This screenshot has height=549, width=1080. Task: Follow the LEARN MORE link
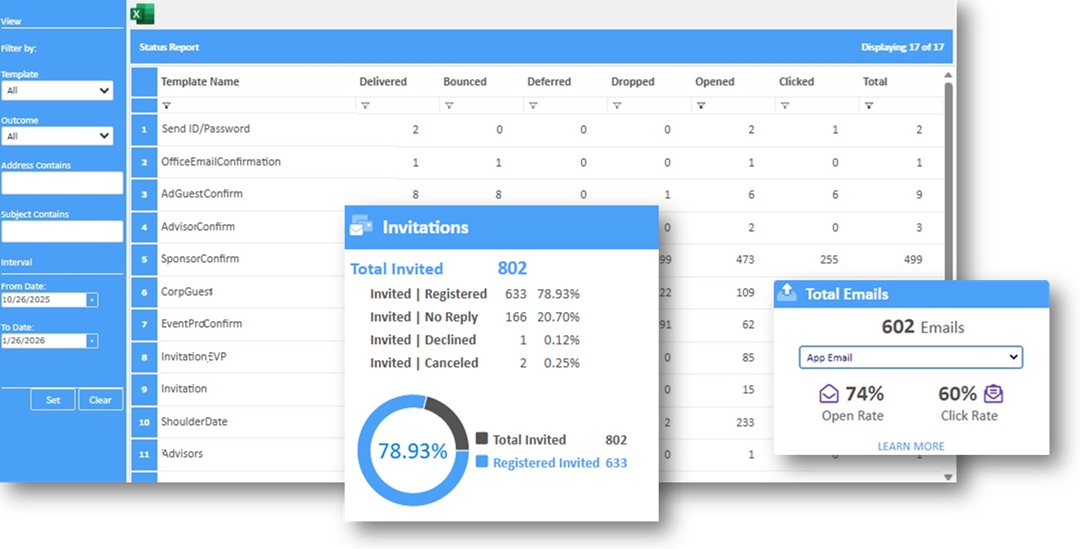[910, 446]
